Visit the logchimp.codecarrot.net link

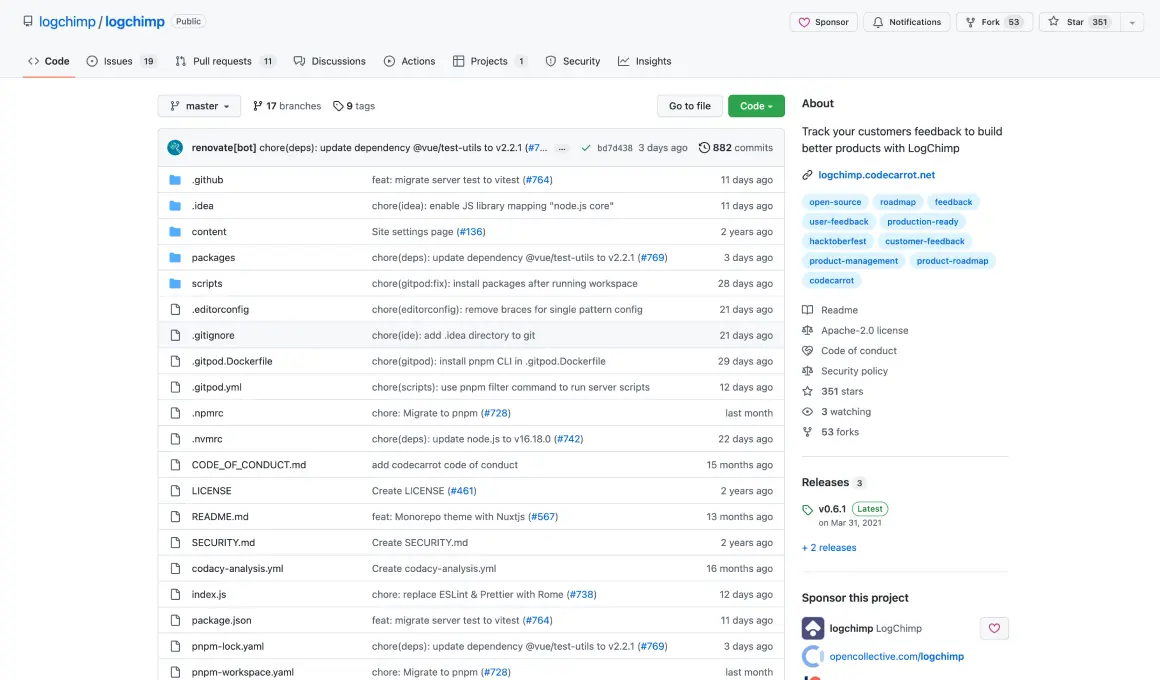tap(875, 174)
